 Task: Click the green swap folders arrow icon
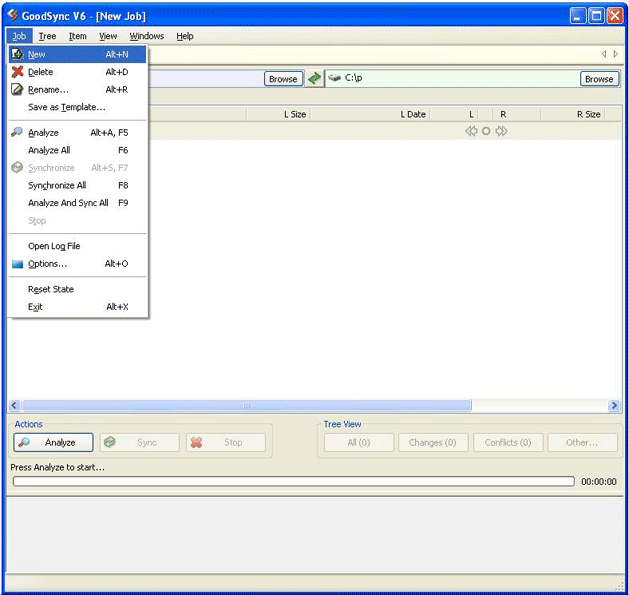(x=314, y=78)
